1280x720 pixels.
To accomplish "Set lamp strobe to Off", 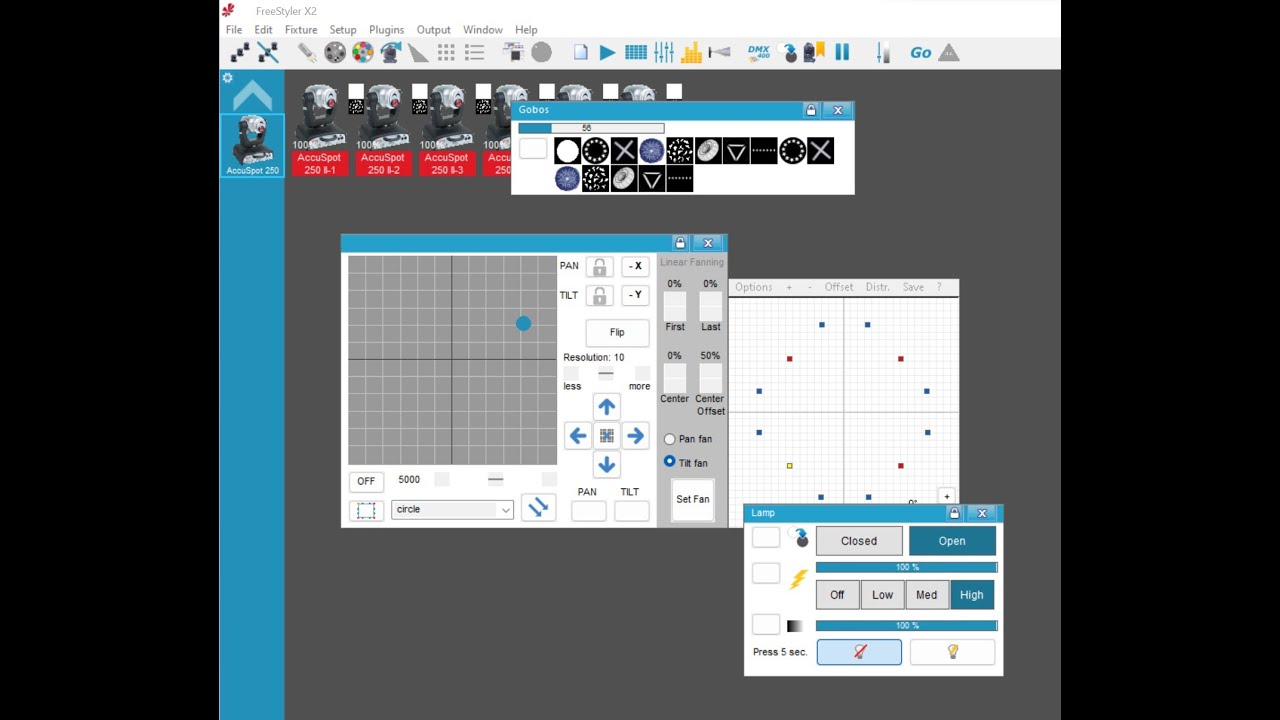I will 837,595.
